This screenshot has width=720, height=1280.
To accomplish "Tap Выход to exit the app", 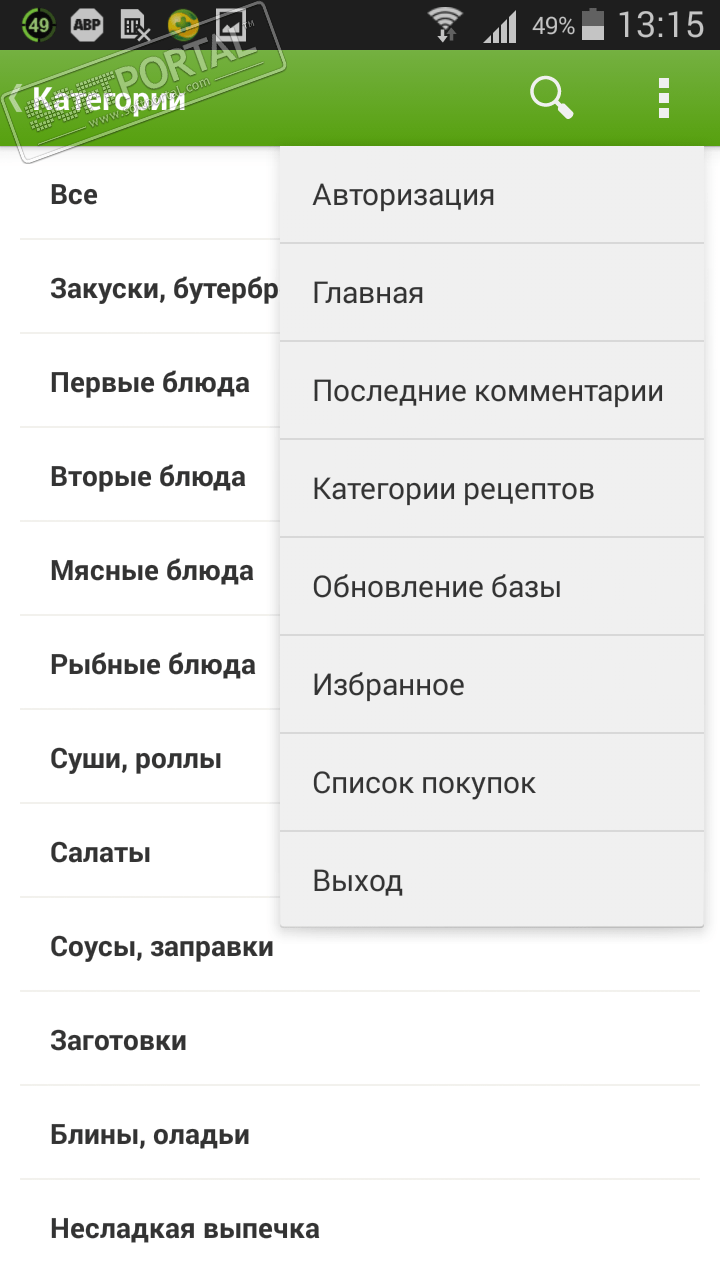I will tap(491, 881).
